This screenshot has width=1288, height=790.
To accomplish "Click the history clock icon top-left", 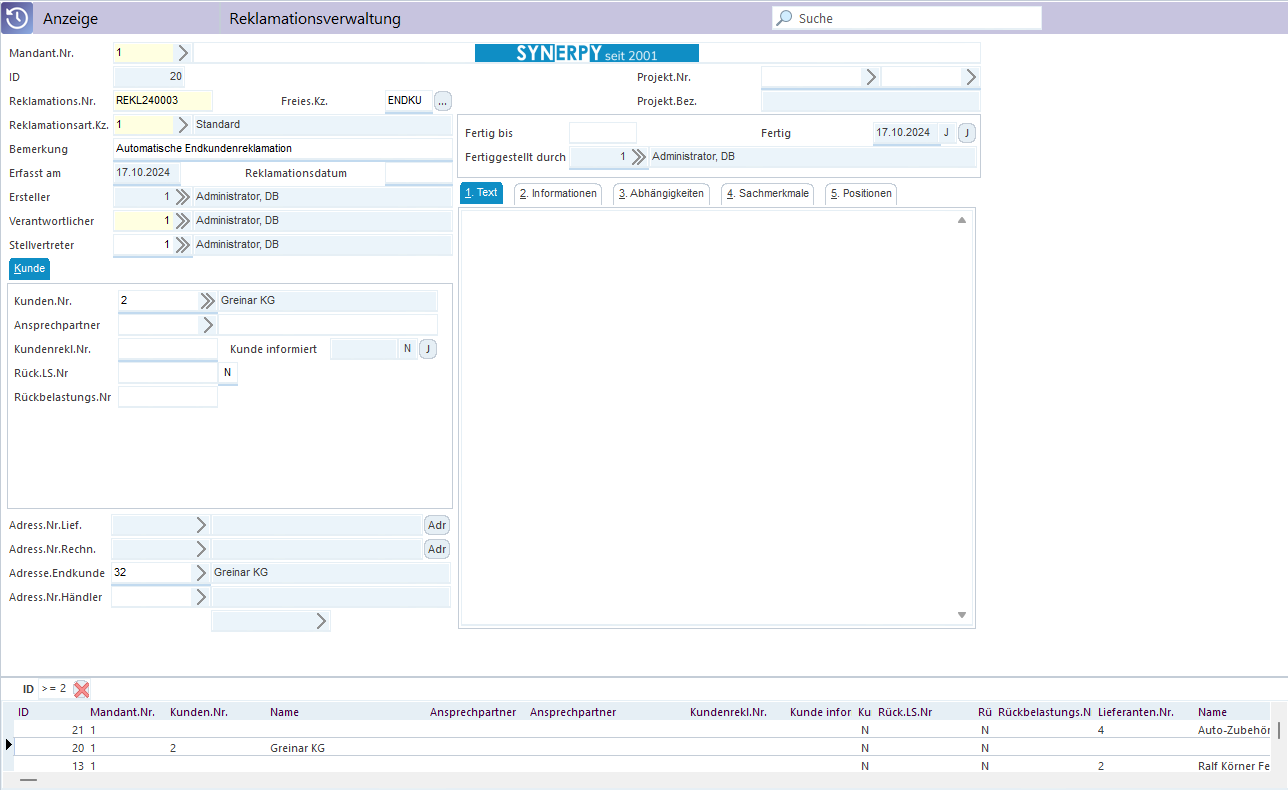I will coord(17,18).
